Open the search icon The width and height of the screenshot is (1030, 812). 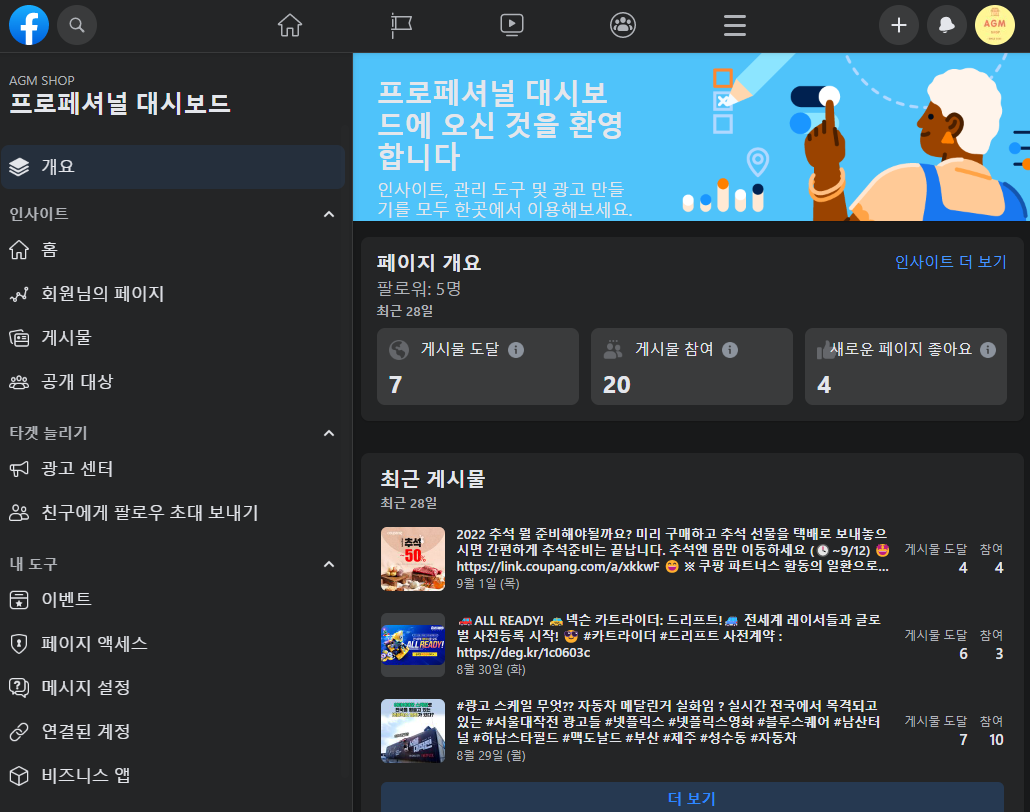click(x=77, y=25)
